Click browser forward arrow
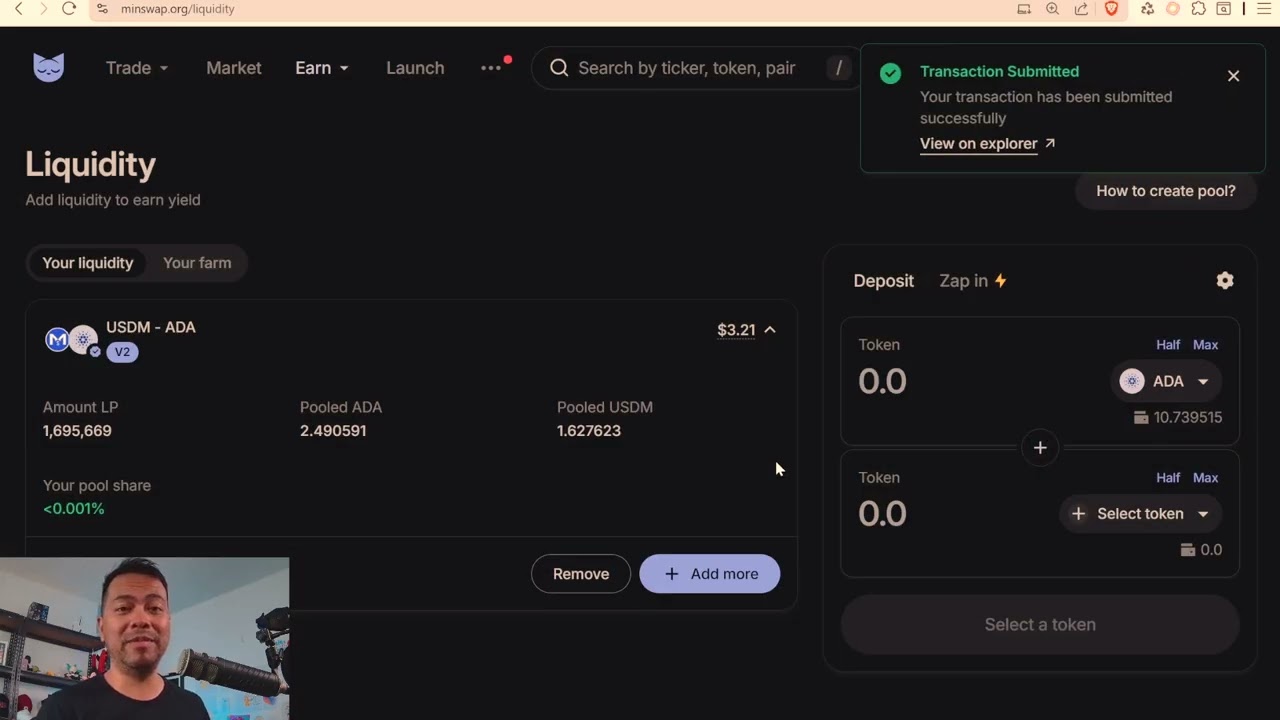The width and height of the screenshot is (1280, 720). (x=42, y=9)
